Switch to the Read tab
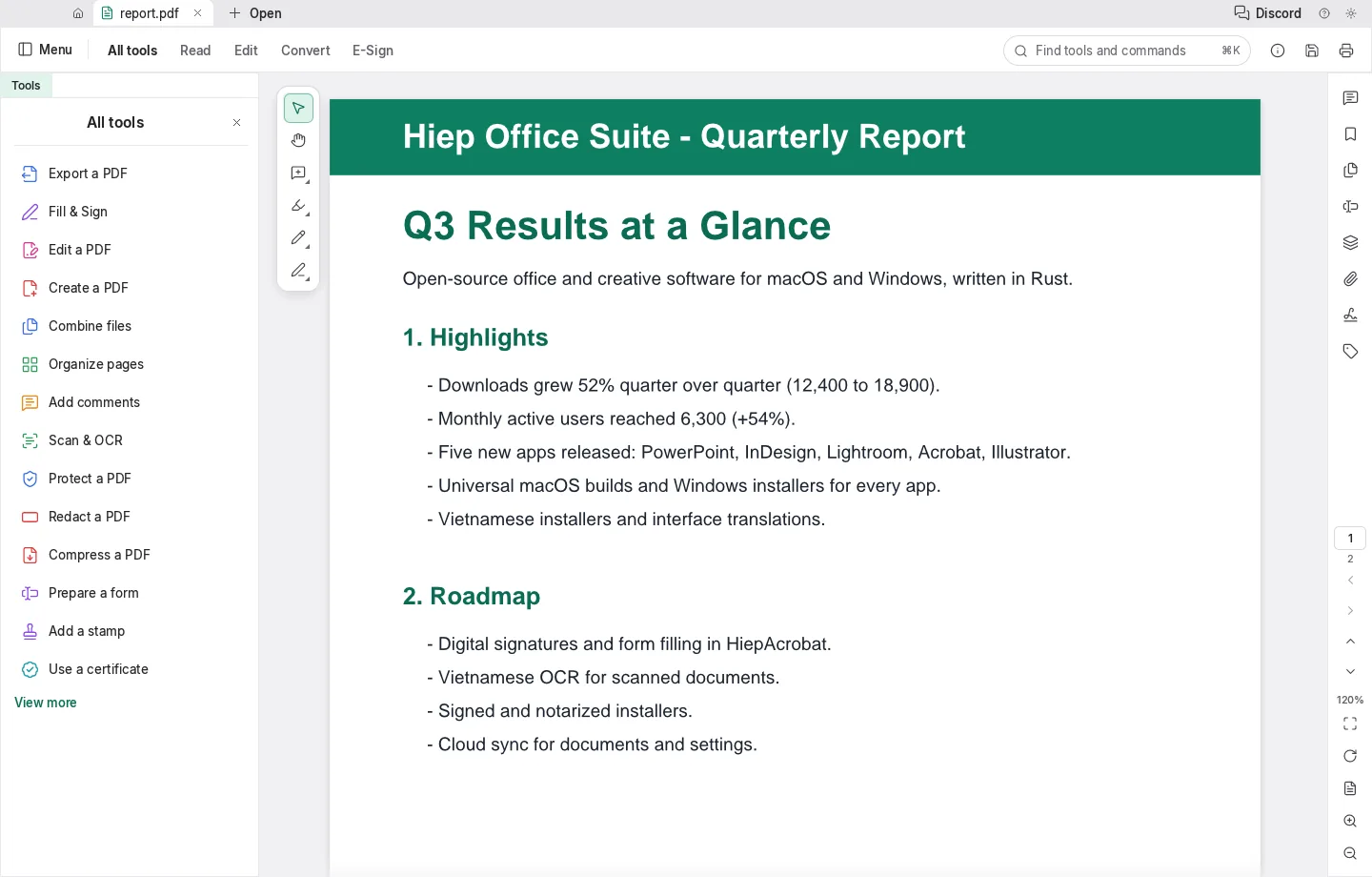The height and width of the screenshot is (877, 1372). click(195, 51)
